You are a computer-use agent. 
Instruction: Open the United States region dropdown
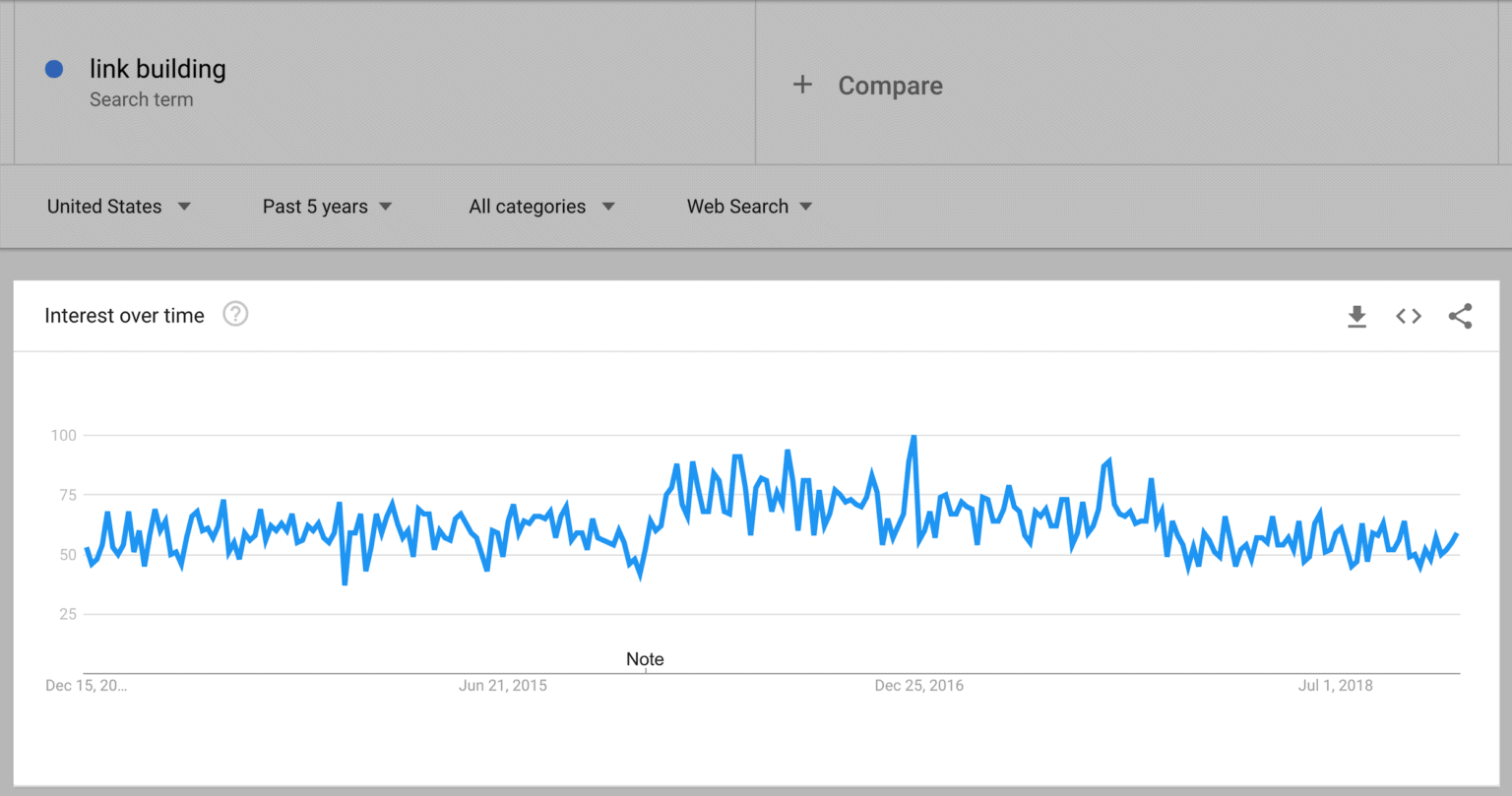119,207
